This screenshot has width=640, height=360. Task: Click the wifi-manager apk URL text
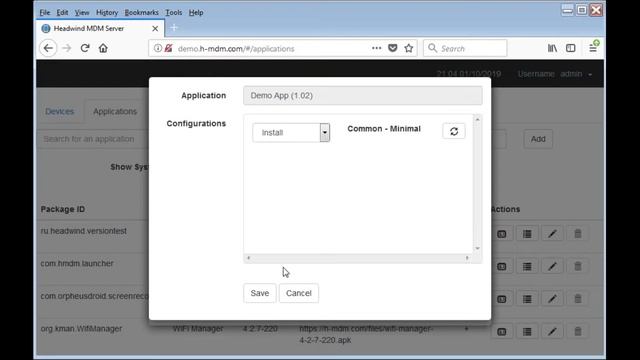(x=366, y=334)
